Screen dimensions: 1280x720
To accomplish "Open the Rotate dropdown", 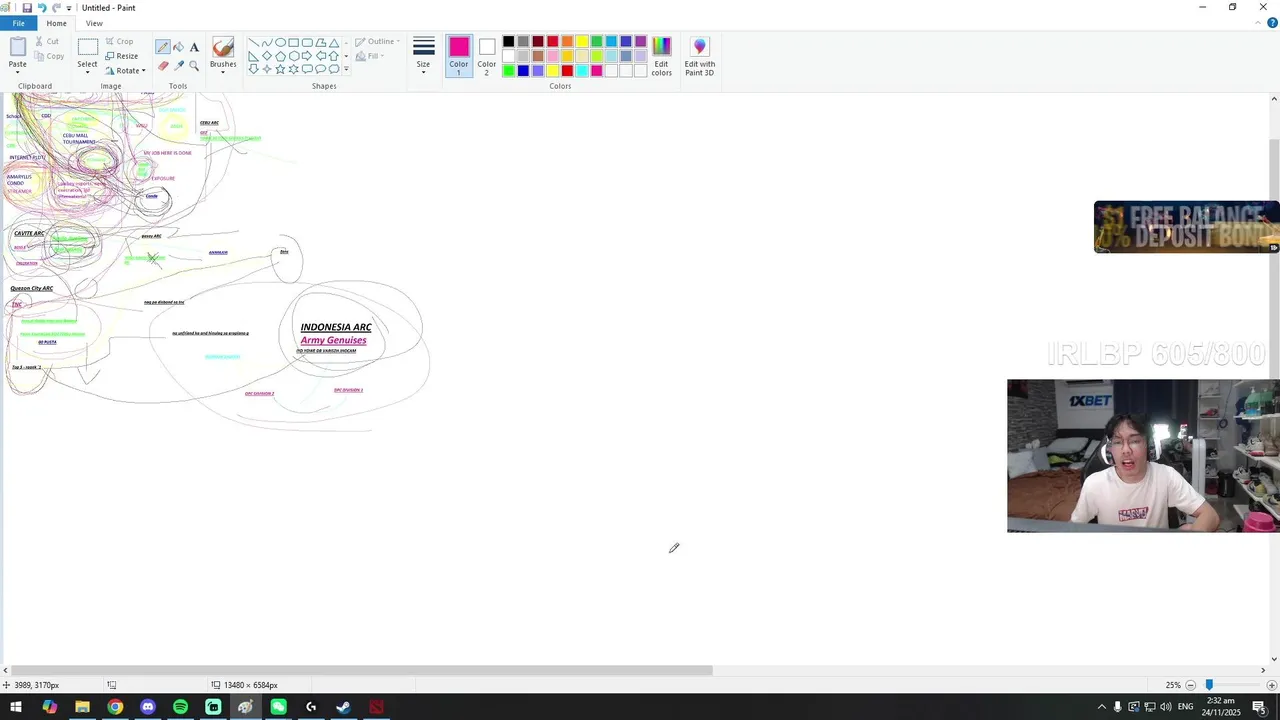I will click(x=125, y=71).
